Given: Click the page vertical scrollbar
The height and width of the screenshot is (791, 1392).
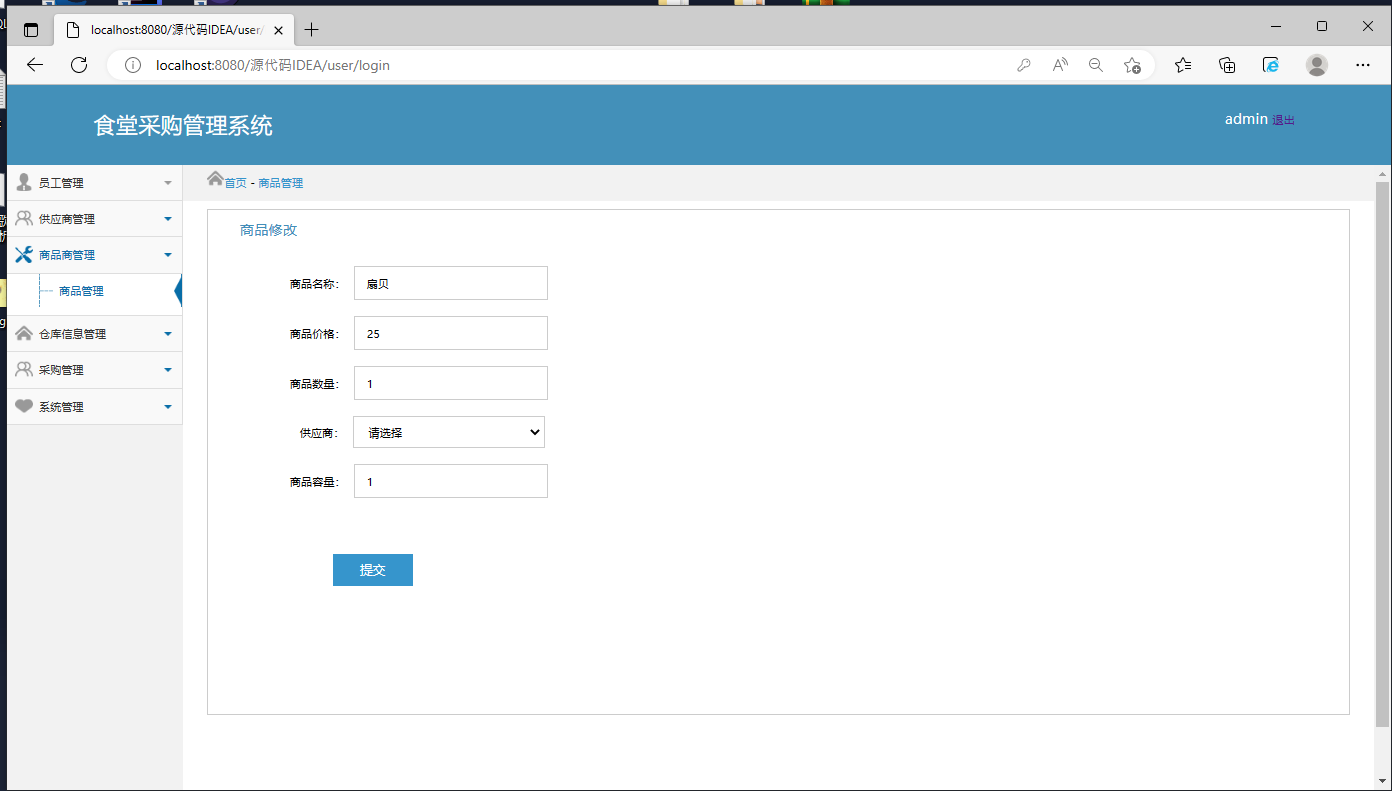Looking at the screenshot, I should tap(1382, 453).
